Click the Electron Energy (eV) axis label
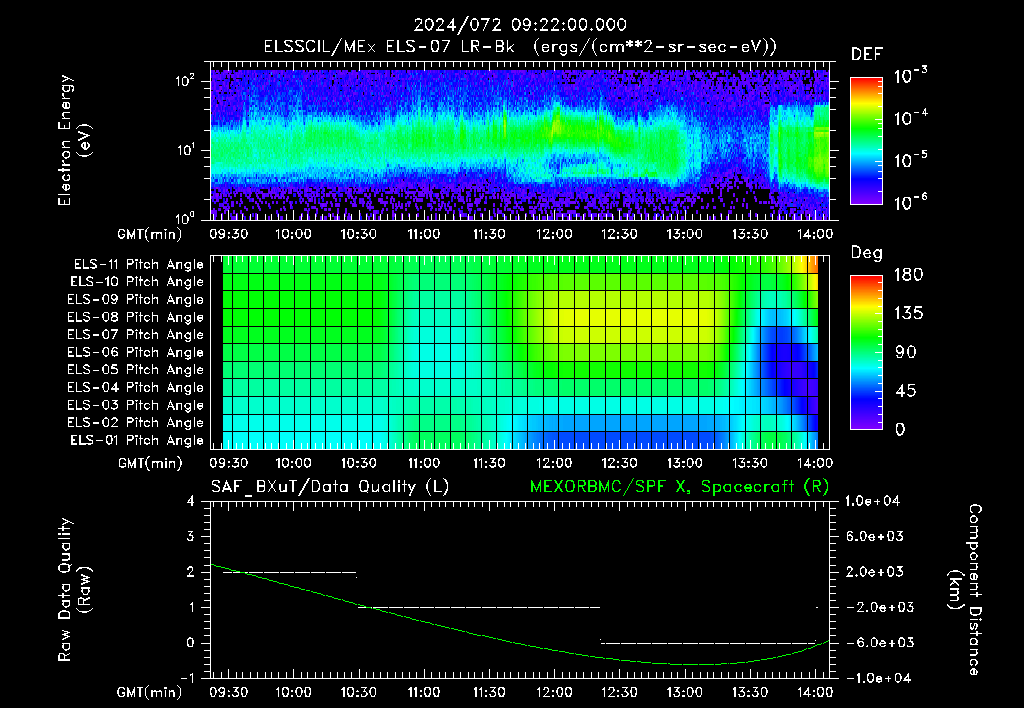Image resolution: width=1024 pixels, height=708 pixels. (x=74, y=140)
